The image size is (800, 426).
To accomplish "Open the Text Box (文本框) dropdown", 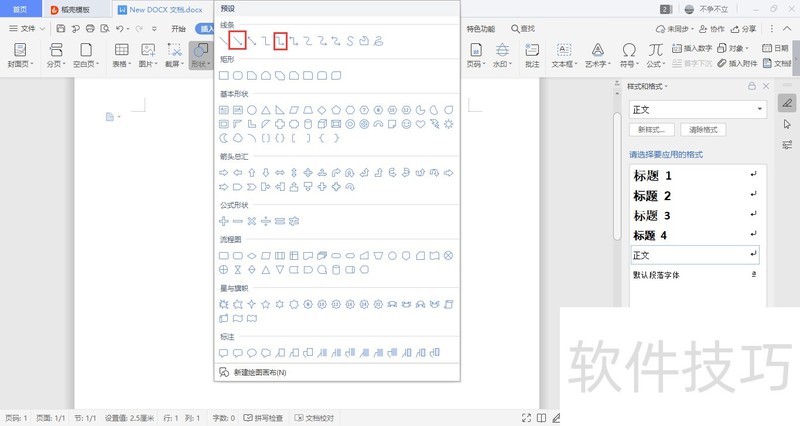I will point(564,55).
